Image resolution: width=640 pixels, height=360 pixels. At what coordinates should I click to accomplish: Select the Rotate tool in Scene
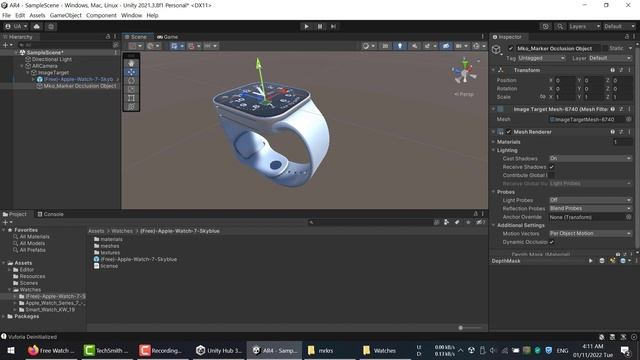point(131,80)
